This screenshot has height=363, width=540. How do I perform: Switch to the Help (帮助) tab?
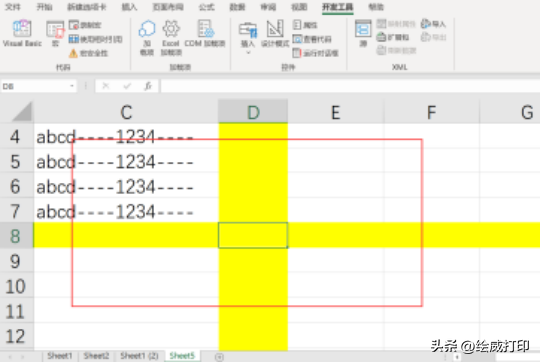click(x=376, y=7)
